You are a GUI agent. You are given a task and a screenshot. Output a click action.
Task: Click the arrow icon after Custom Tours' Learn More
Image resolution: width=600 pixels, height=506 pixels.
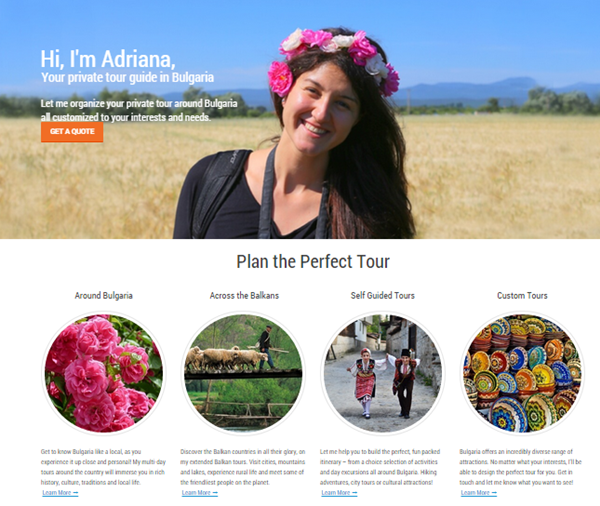coord(494,493)
